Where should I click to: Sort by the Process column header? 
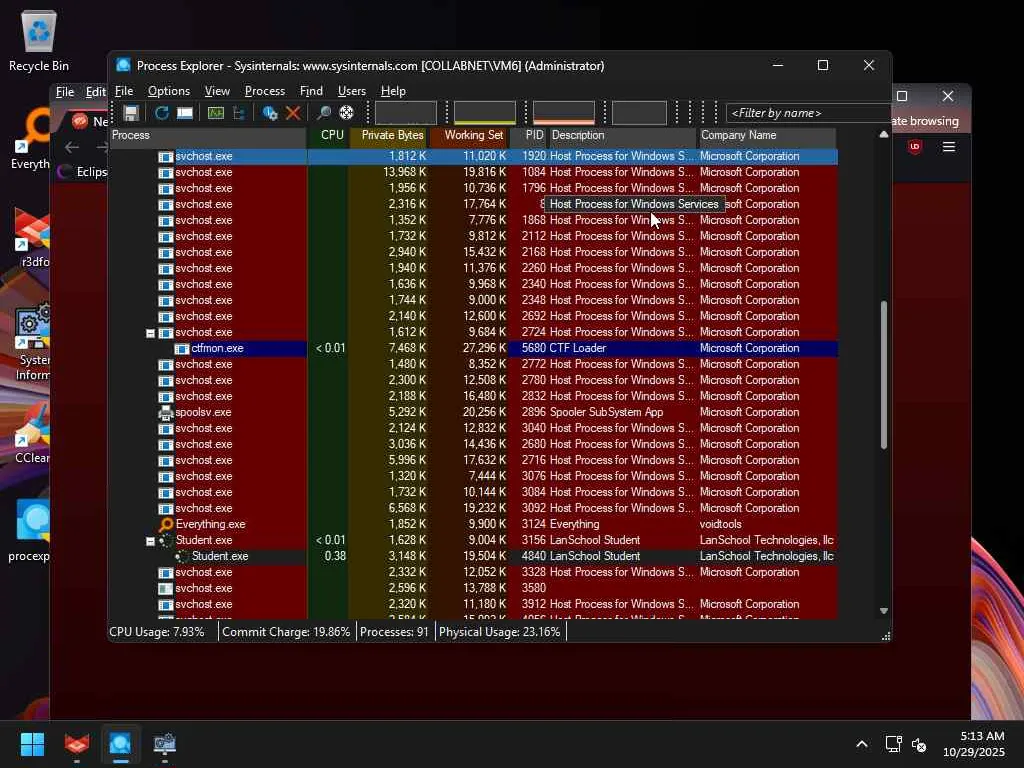tap(208, 136)
